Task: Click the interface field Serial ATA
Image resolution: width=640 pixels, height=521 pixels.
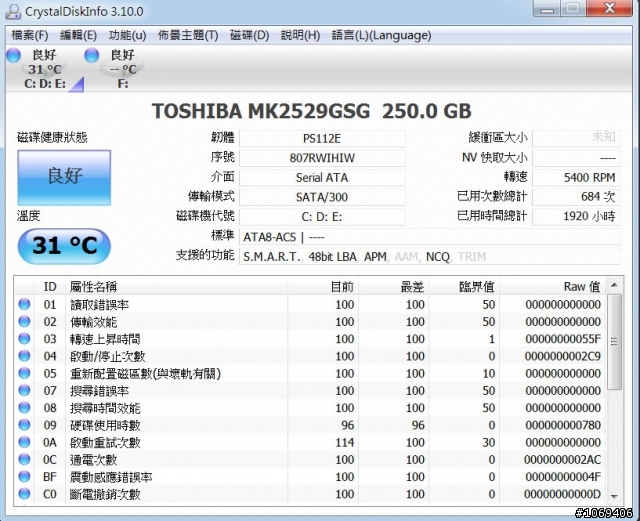Action: tap(322, 178)
